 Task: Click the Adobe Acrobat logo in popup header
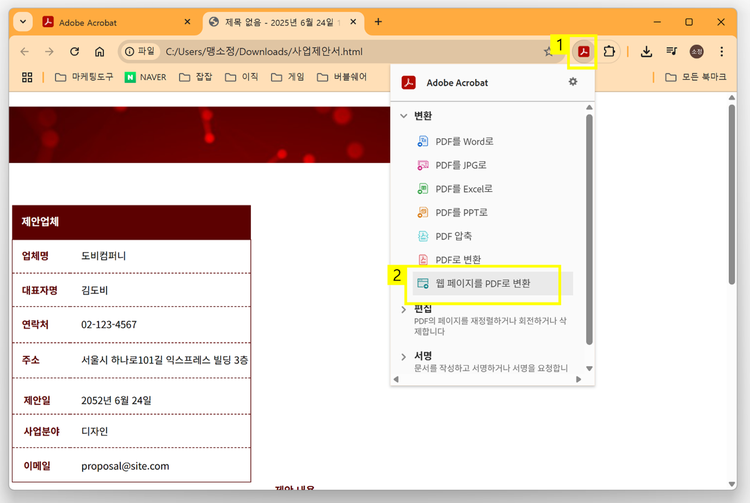[x=408, y=83]
